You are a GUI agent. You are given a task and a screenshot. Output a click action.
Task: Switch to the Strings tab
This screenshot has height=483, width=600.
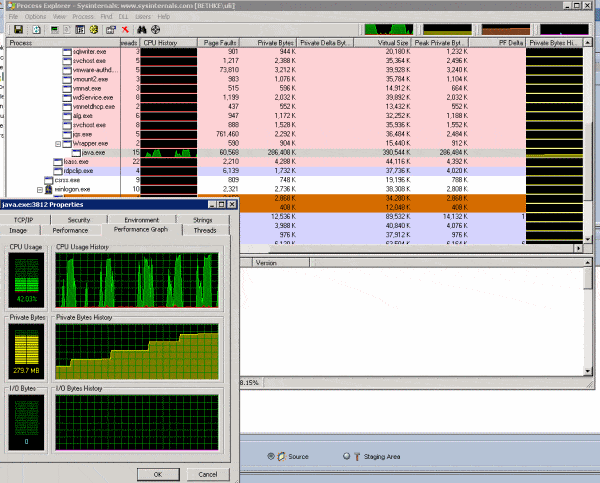202,220
